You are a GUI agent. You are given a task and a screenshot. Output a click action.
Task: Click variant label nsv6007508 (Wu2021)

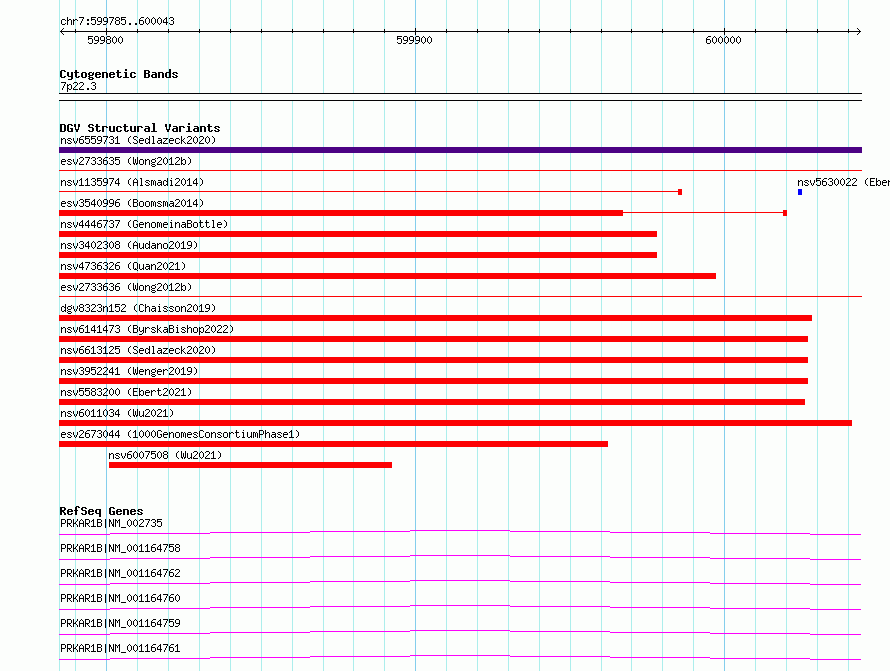pyautogui.click(x=165, y=455)
